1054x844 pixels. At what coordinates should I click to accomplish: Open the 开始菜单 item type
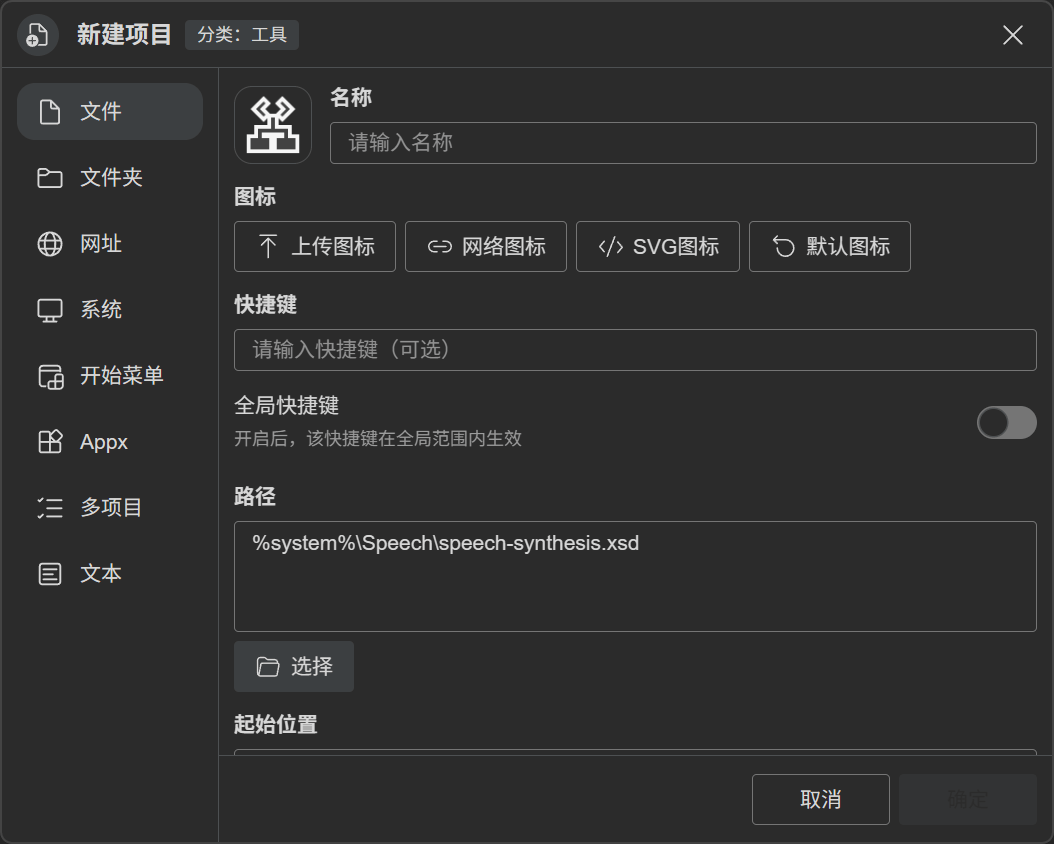[110, 376]
